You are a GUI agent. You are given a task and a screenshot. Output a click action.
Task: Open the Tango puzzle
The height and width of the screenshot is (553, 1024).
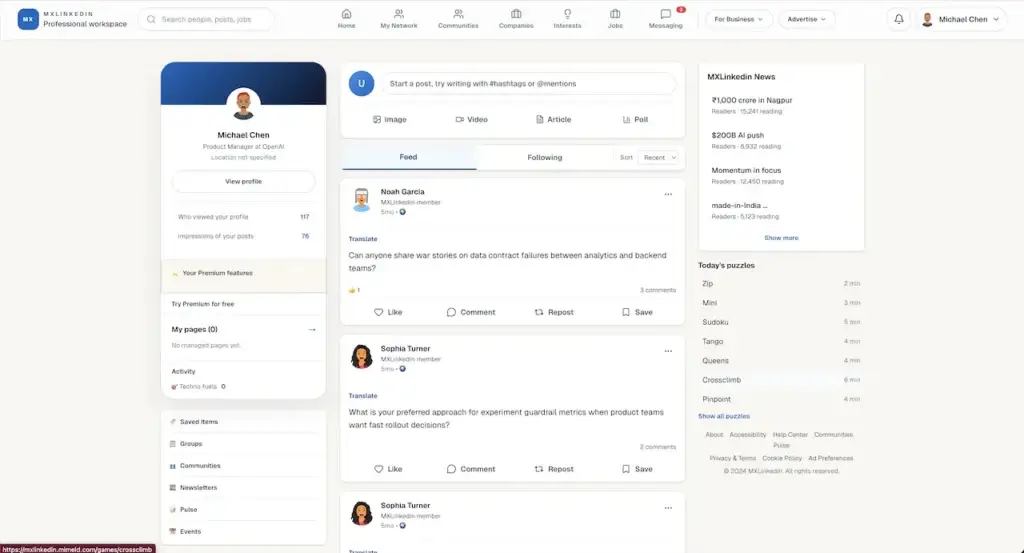click(x=780, y=341)
